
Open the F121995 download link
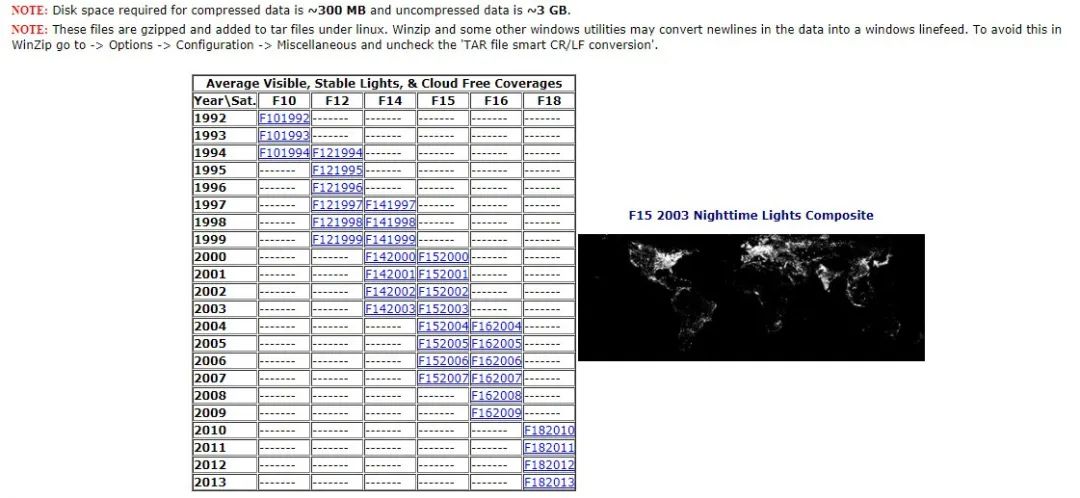(x=338, y=170)
